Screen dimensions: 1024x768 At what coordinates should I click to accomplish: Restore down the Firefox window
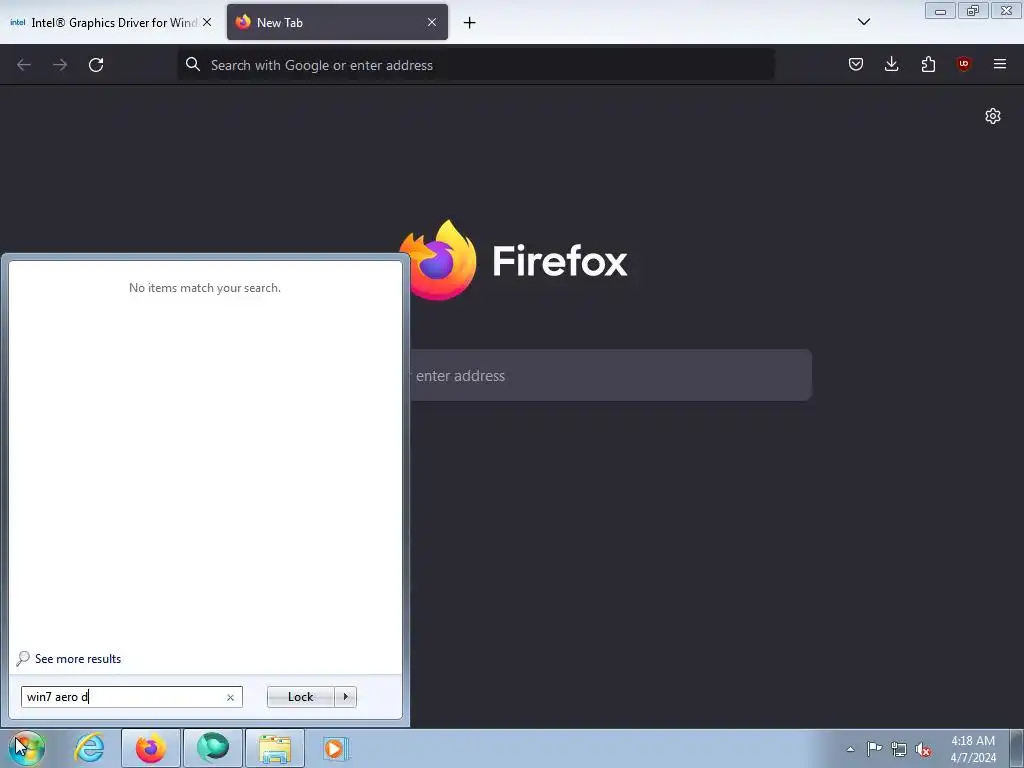click(x=973, y=11)
